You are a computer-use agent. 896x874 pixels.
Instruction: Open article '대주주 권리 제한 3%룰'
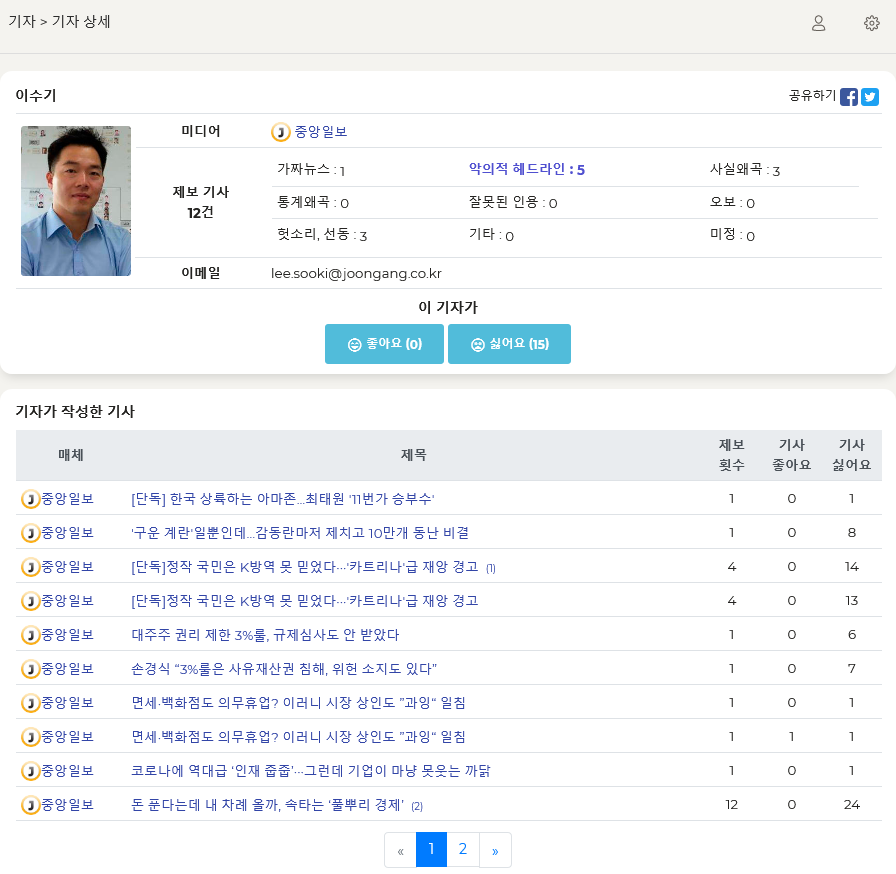coord(265,635)
